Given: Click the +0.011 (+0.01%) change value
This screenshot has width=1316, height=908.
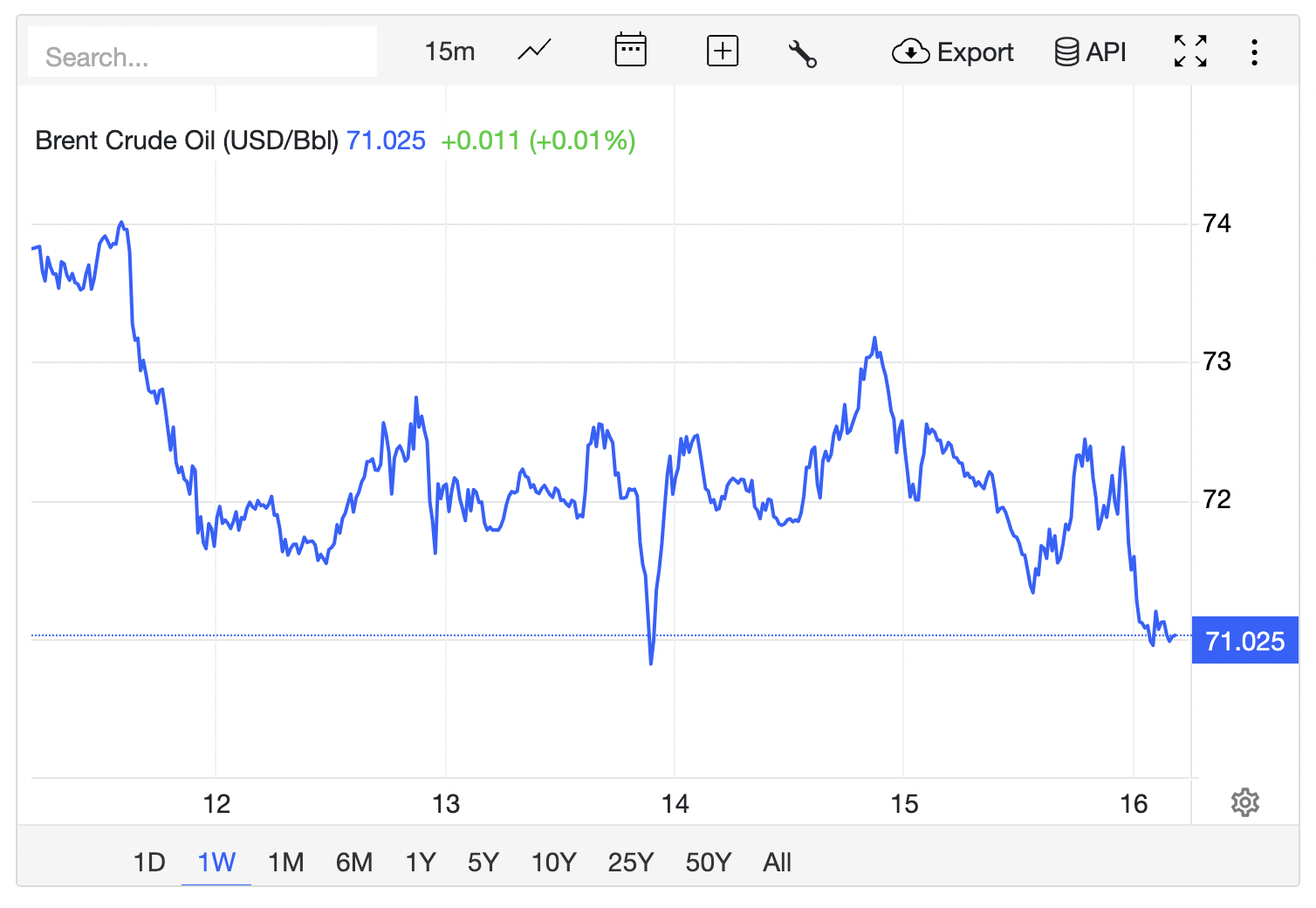Looking at the screenshot, I should (x=538, y=141).
